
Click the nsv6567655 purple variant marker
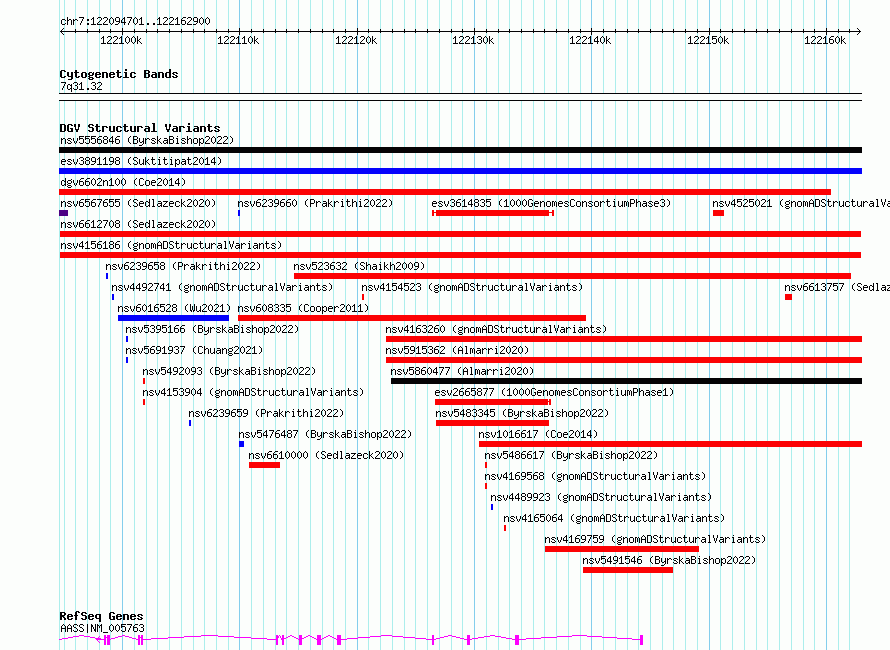(x=64, y=213)
